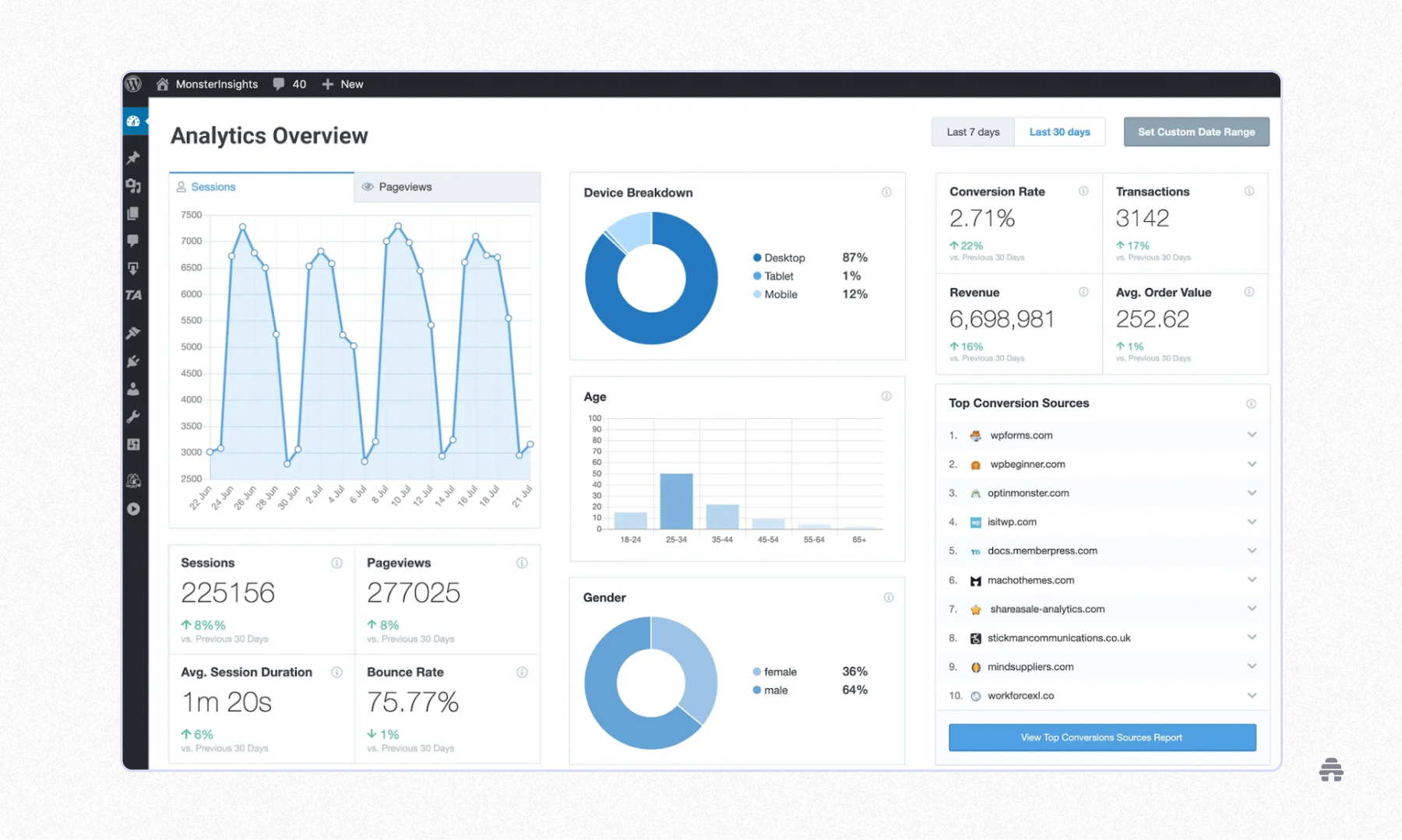The width and height of the screenshot is (1402, 840).
Task: Open the Tools wrench icon in sidebar
Action: click(133, 416)
